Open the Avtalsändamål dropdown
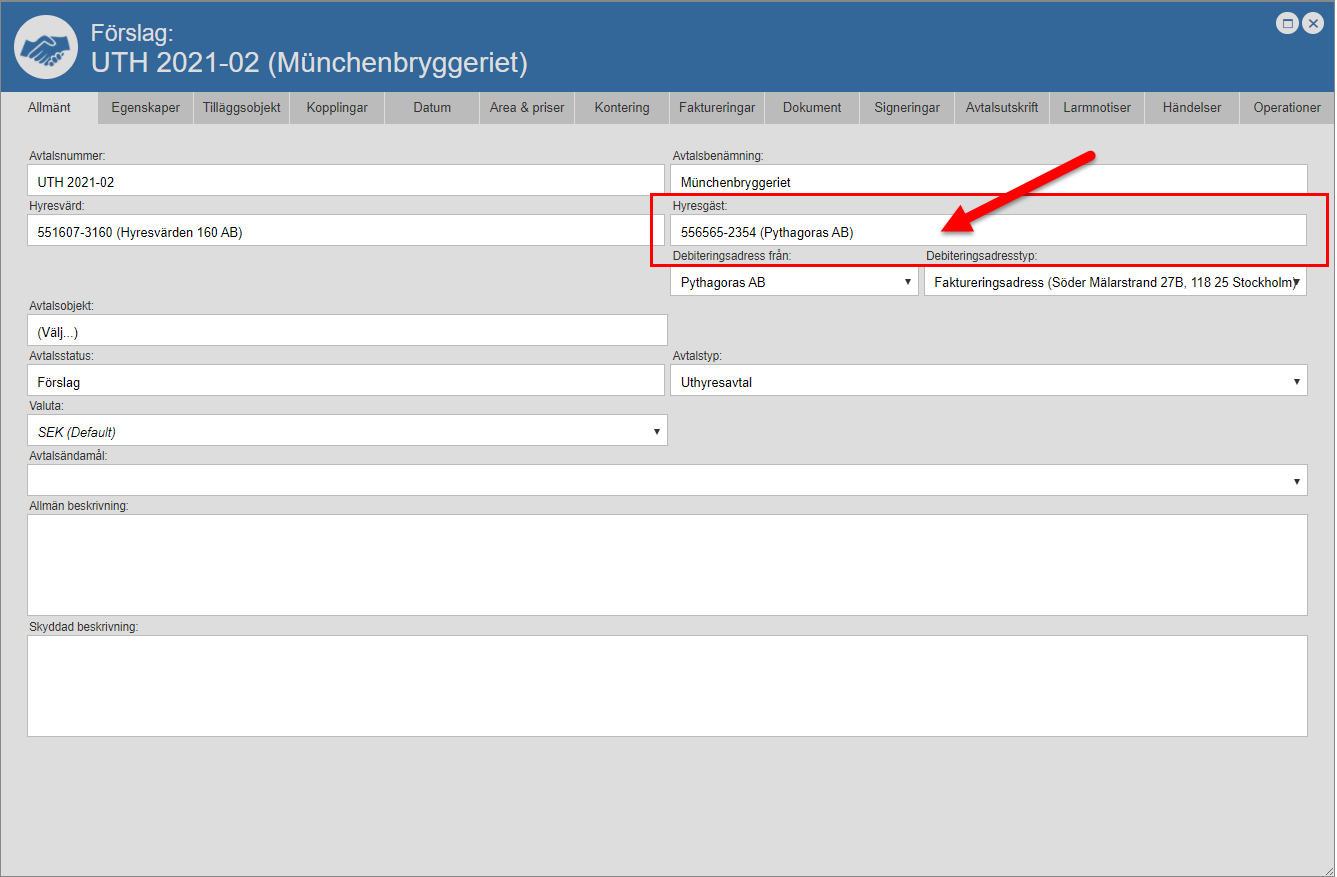 [667, 481]
